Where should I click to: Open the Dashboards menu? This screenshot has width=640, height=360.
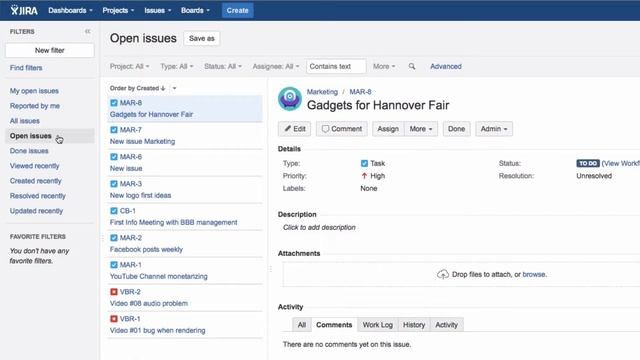click(70, 10)
